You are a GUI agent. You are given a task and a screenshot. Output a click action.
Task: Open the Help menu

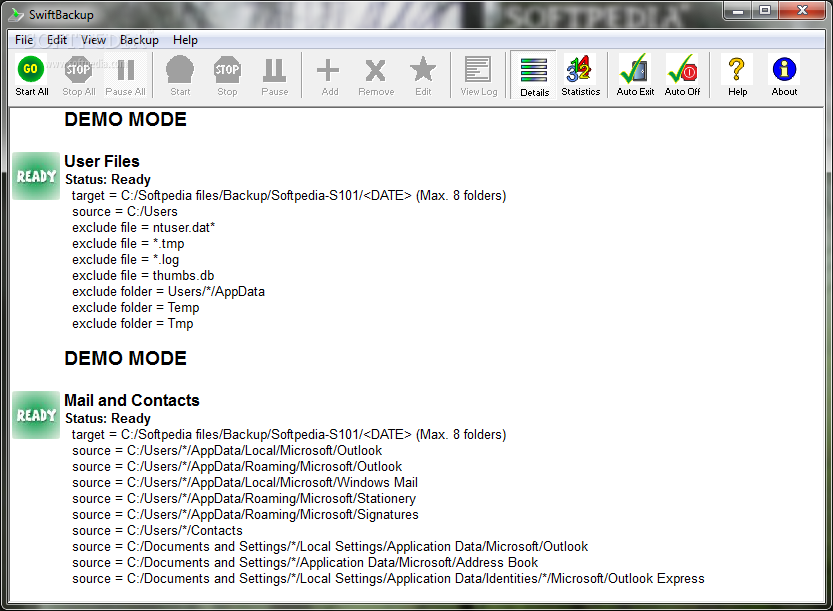click(185, 40)
